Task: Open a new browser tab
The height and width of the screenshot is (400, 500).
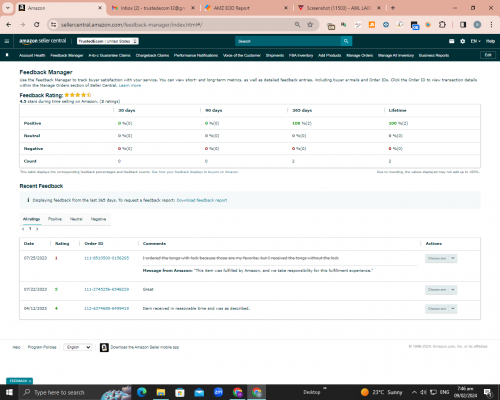Action: click(x=393, y=8)
